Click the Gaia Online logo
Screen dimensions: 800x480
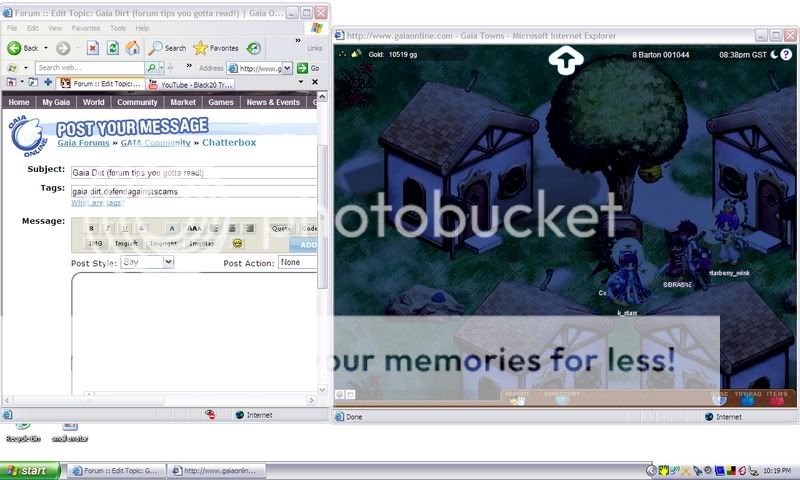(28, 136)
